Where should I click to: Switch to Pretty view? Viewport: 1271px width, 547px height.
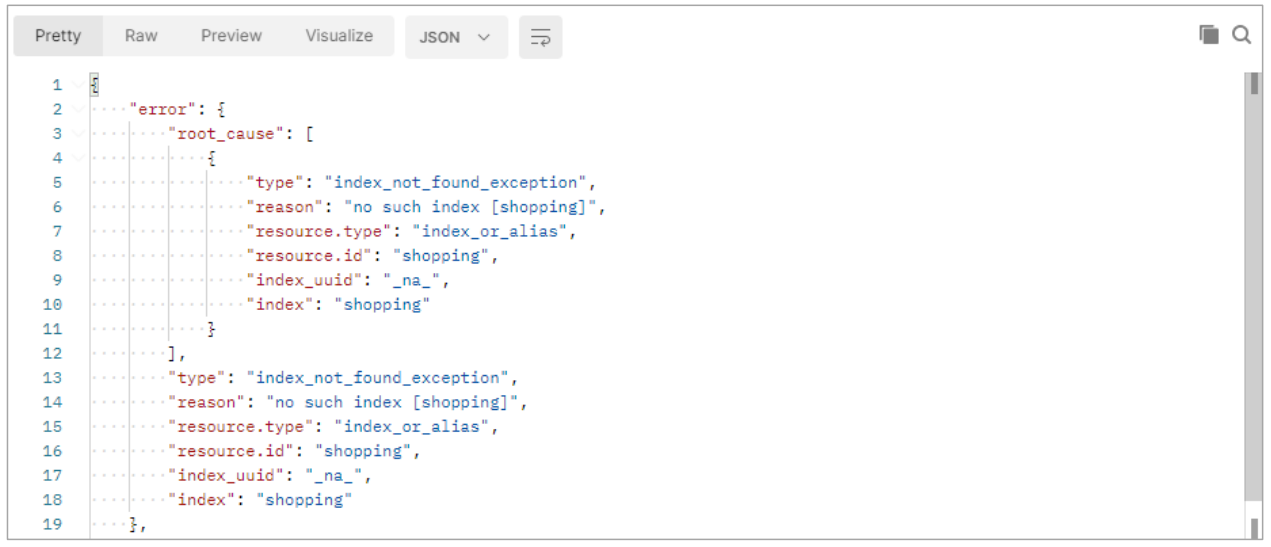pyautogui.click(x=58, y=36)
